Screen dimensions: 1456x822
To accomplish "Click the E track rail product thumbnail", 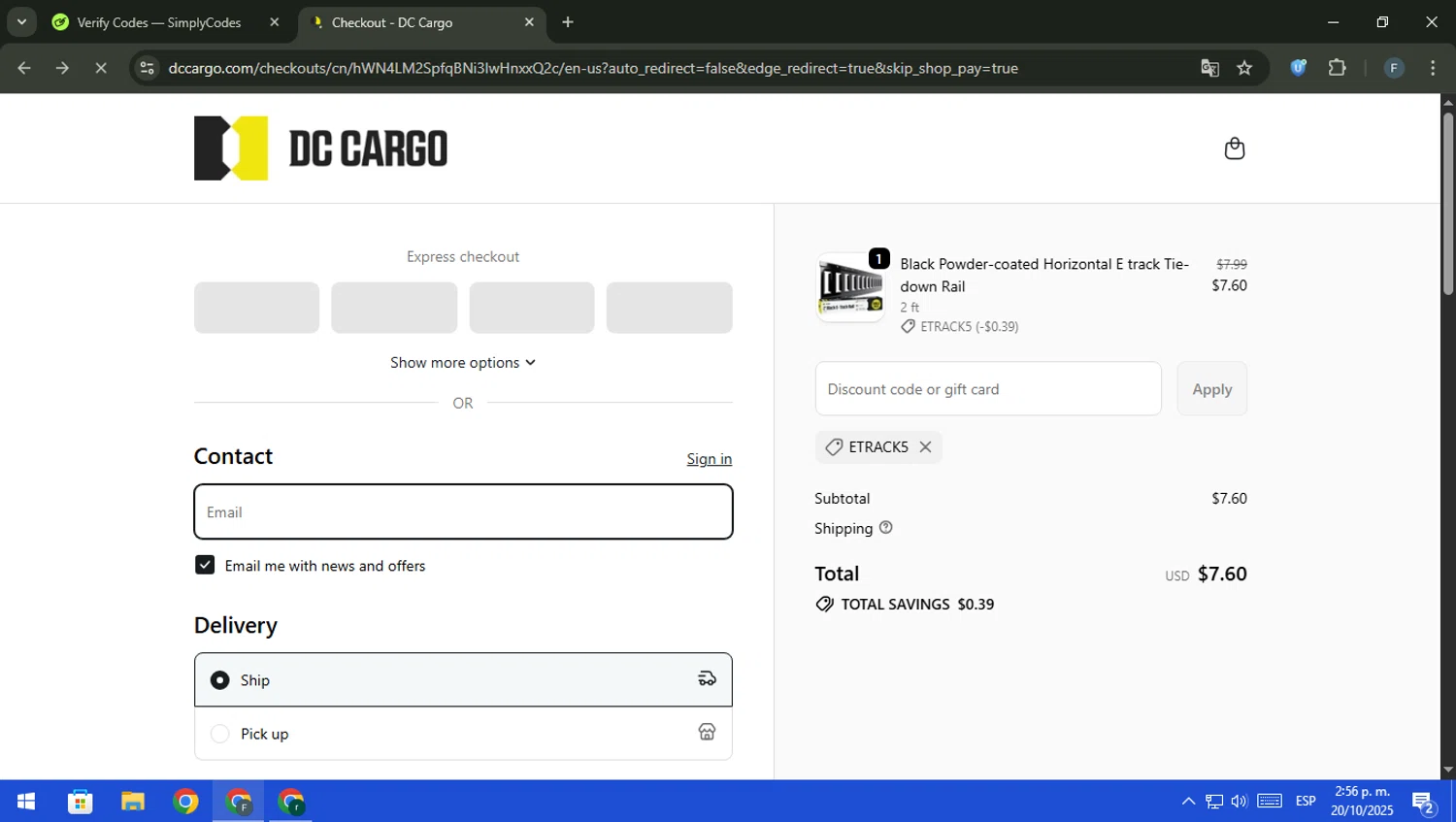I will pyautogui.click(x=850, y=288).
